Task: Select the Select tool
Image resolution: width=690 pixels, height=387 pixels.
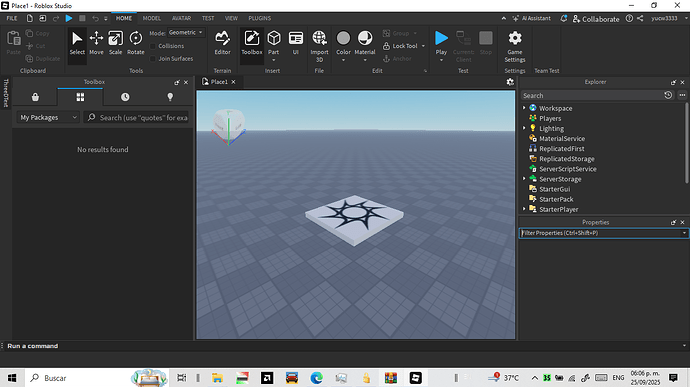Action: click(77, 43)
